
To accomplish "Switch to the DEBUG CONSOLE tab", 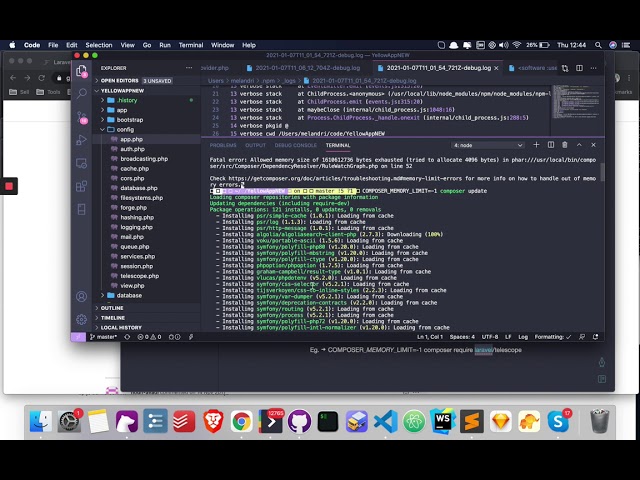I will coord(296,145).
